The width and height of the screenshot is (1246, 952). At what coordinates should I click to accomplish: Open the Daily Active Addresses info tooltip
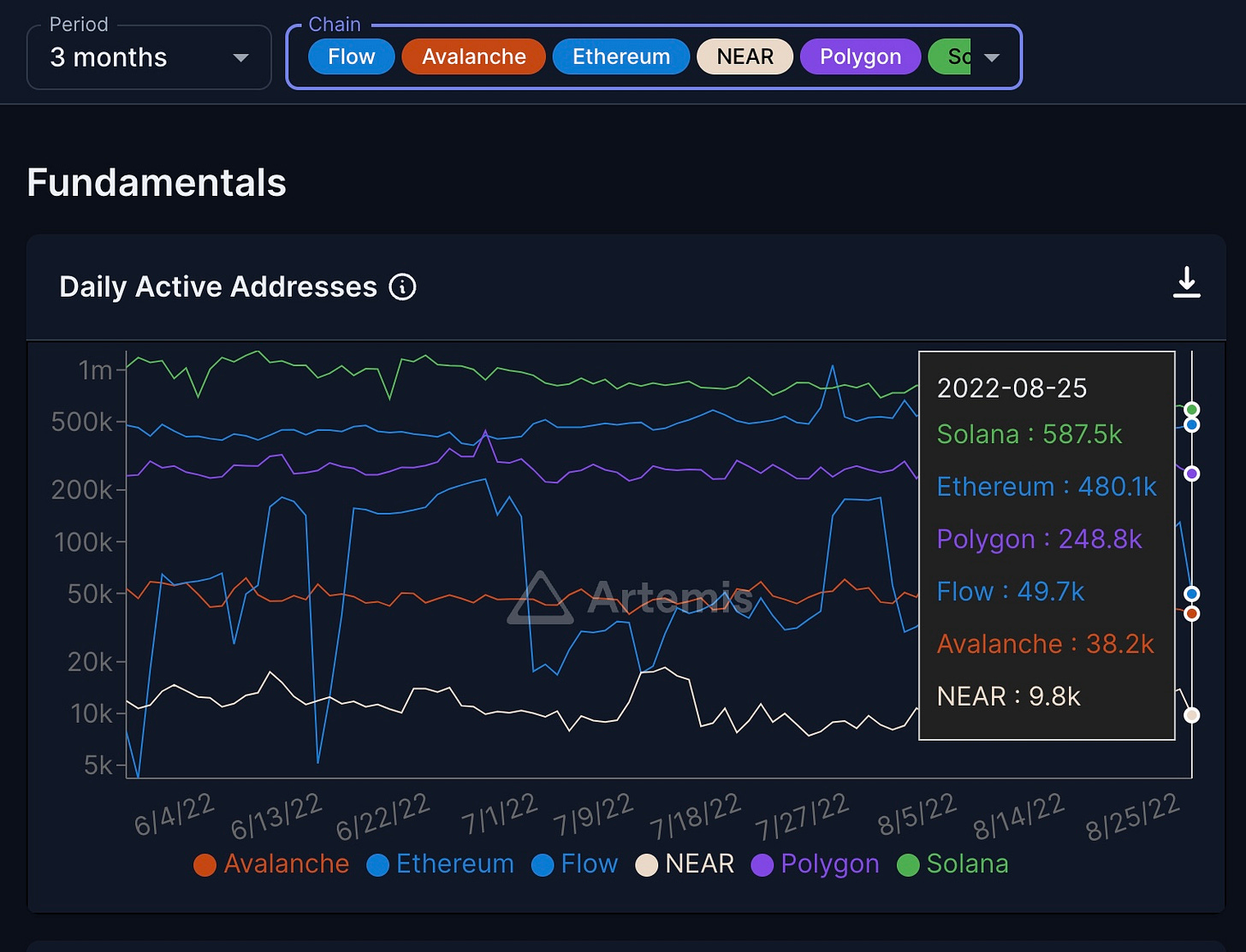point(403,287)
